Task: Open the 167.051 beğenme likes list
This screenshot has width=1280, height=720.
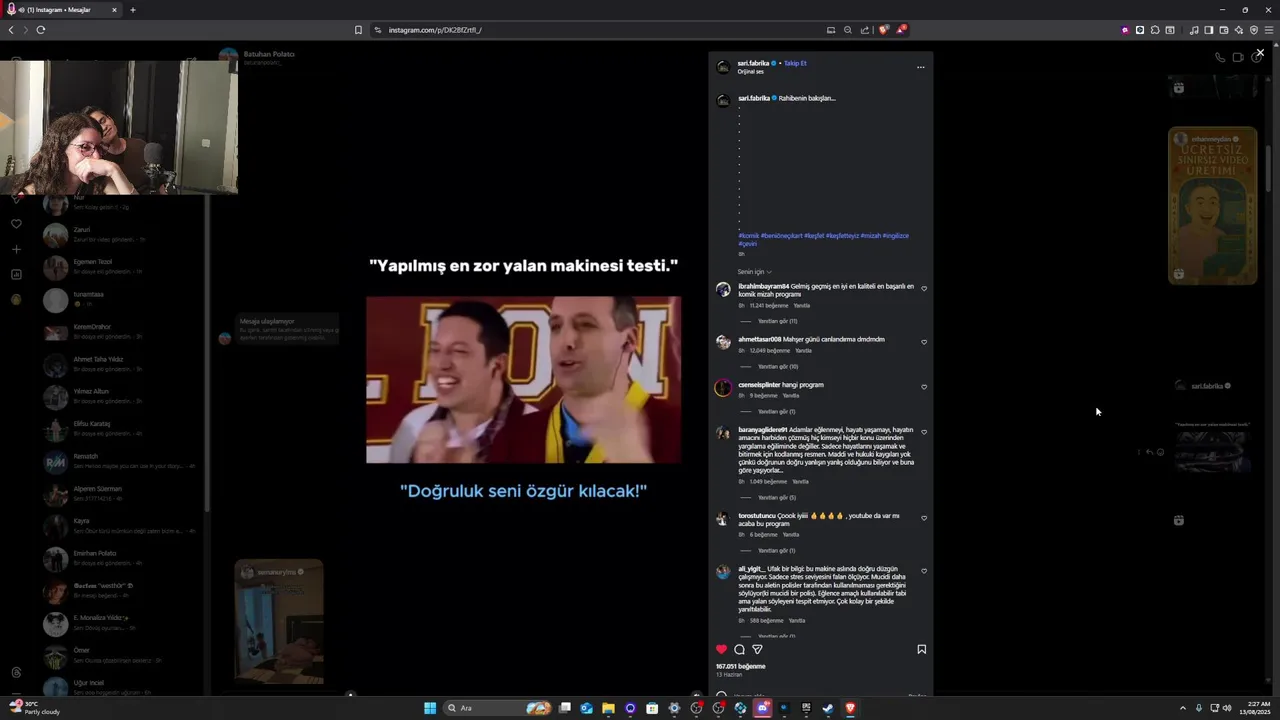Action: coord(741,666)
